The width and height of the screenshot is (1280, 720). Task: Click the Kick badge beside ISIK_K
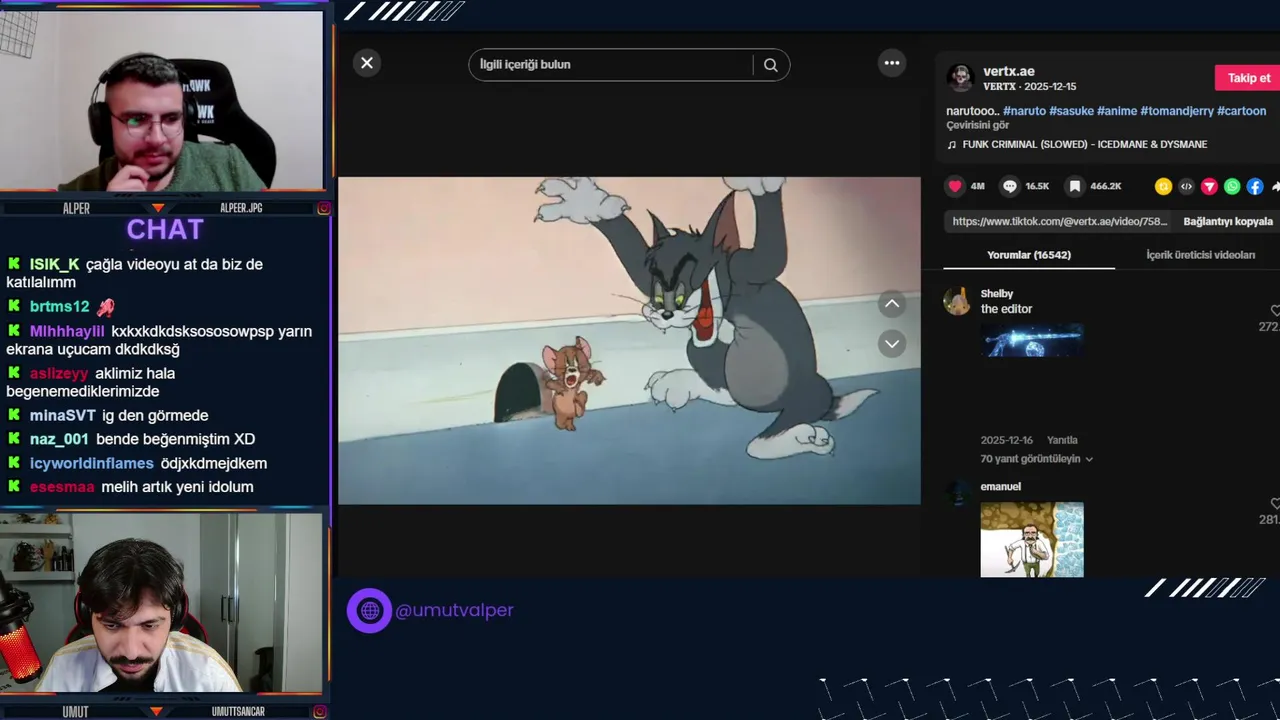(14, 264)
